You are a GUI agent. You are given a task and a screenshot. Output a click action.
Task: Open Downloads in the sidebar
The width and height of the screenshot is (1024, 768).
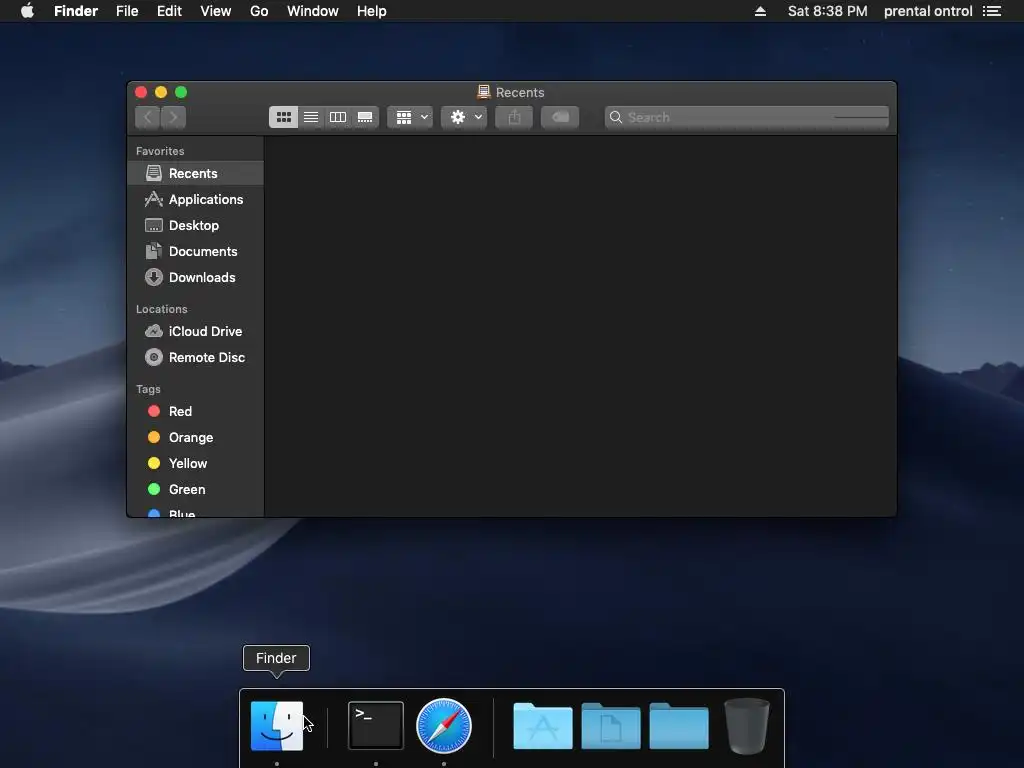click(x=195, y=278)
